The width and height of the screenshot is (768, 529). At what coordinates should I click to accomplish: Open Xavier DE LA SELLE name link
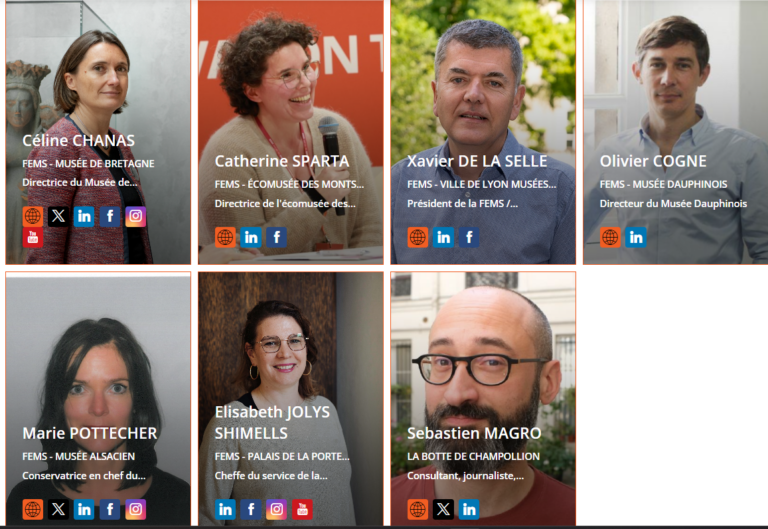click(x=477, y=161)
